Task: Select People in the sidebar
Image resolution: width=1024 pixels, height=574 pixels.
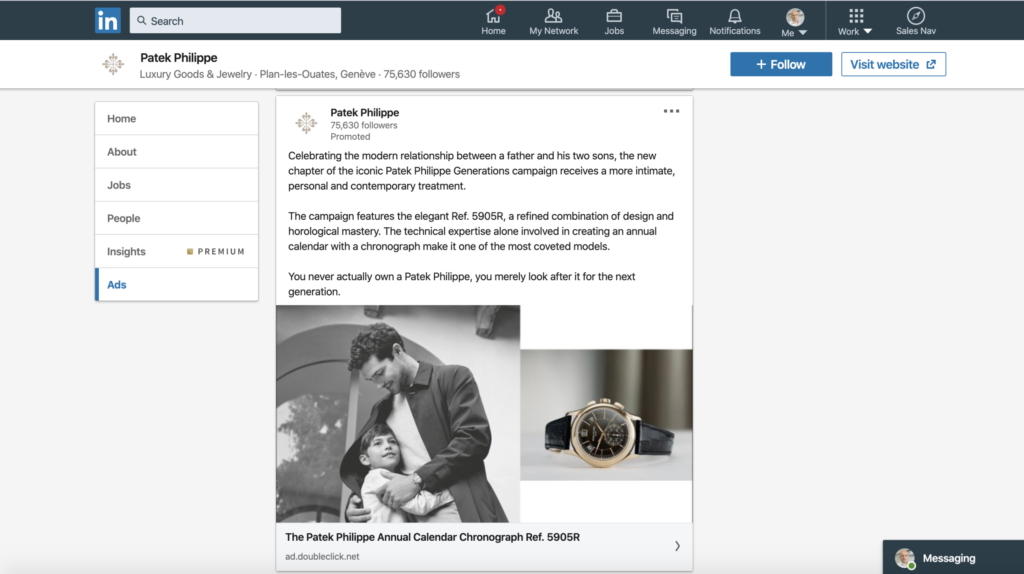Action: (x=176, y=218)
